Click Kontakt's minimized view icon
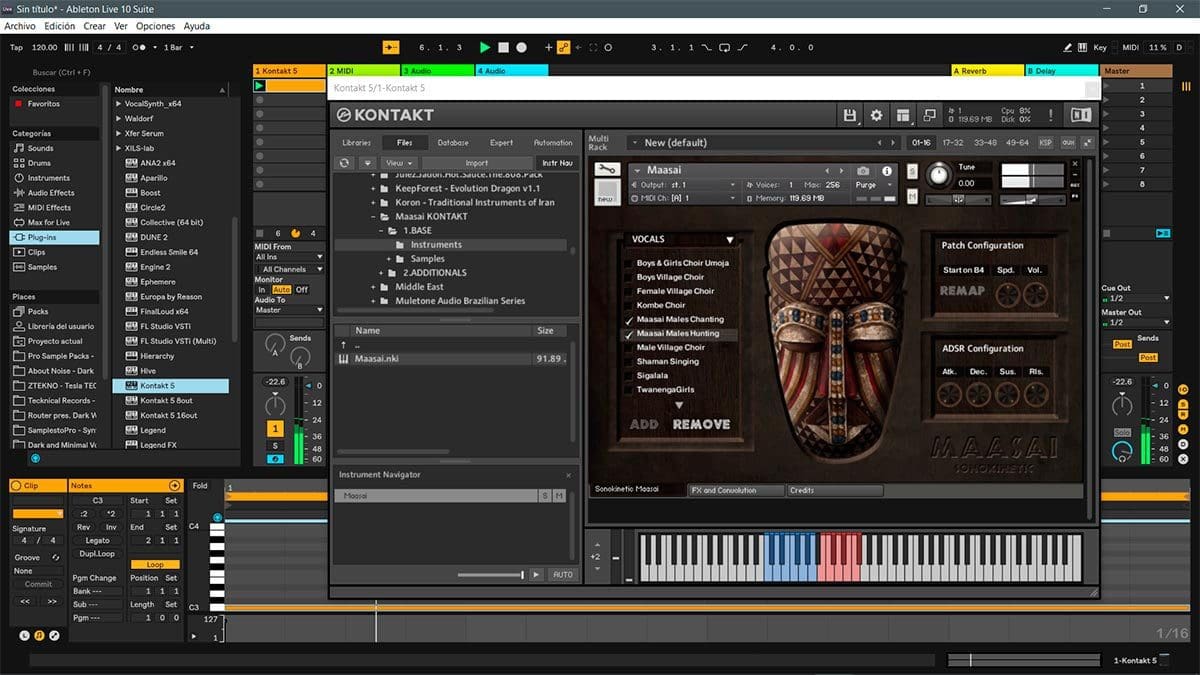 point(930,115)
